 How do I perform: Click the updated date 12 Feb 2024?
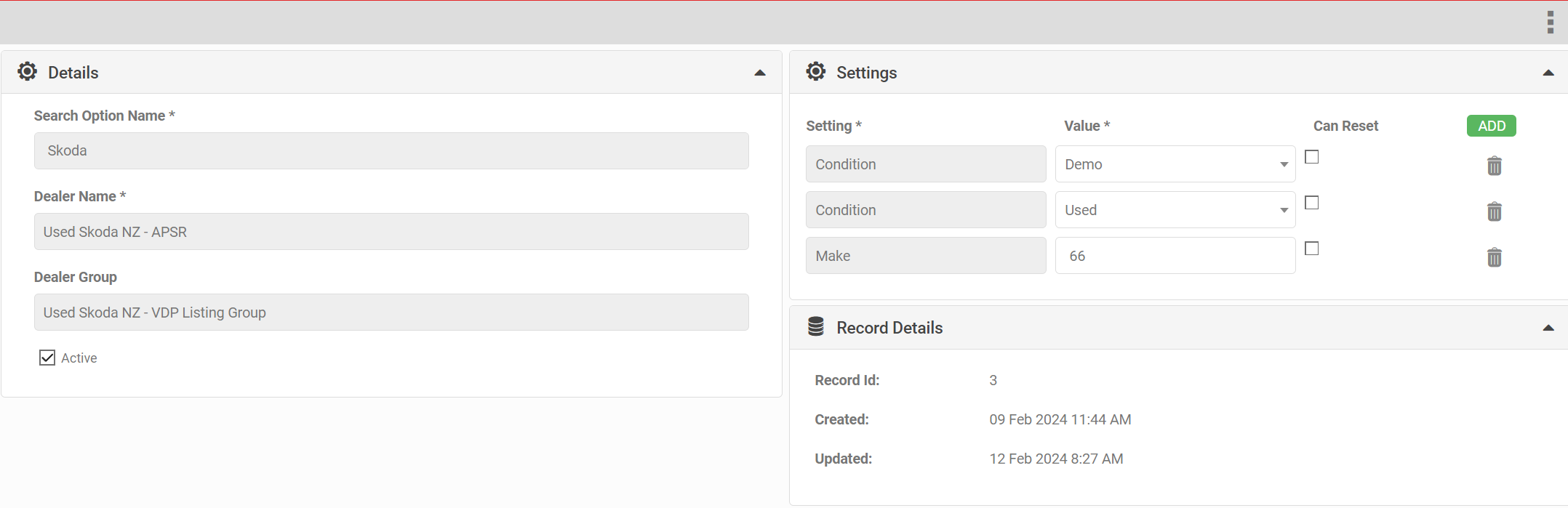click(1056, 459)
